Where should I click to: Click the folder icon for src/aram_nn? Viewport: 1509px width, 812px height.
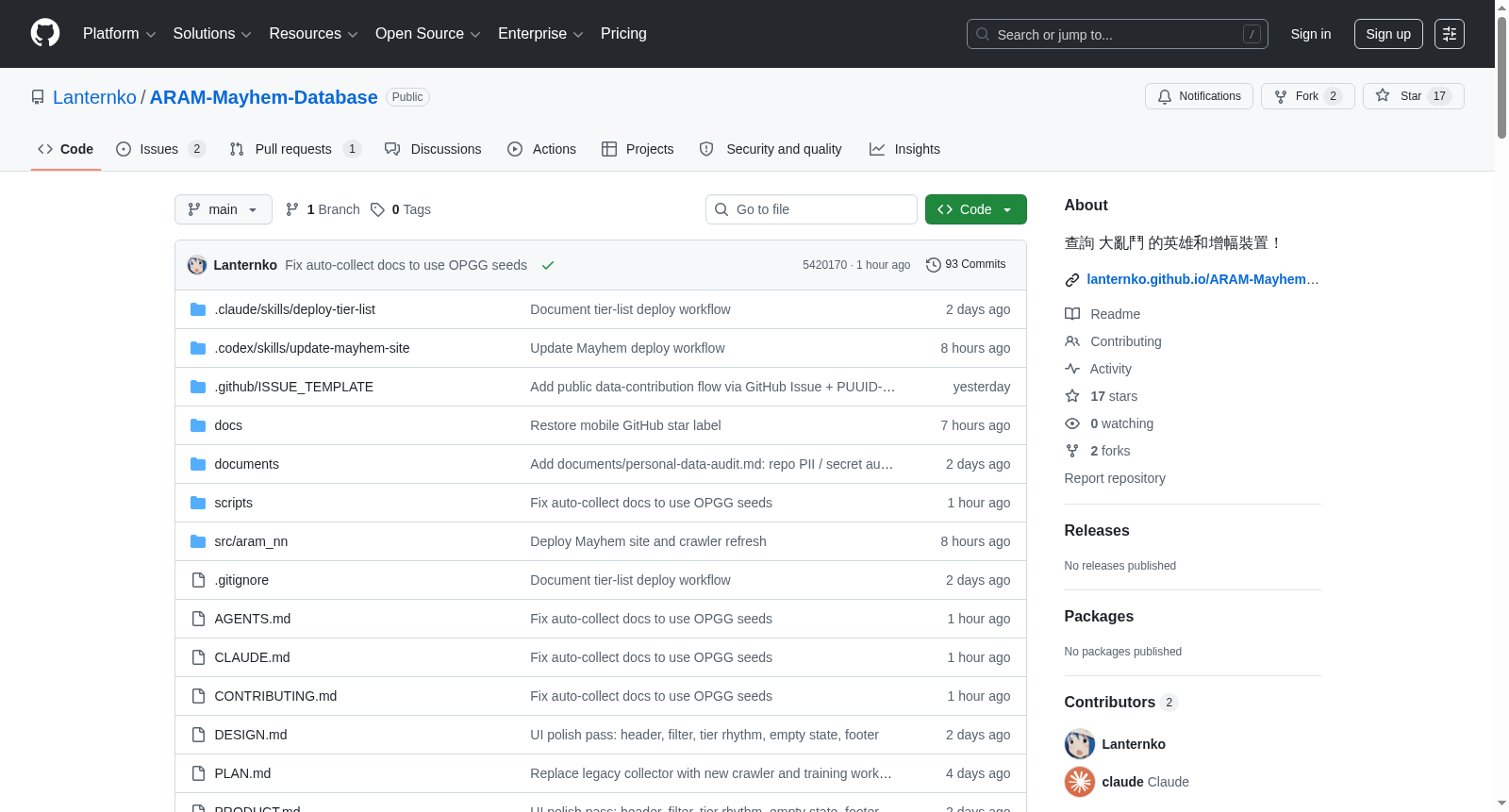tap(198, 541)
